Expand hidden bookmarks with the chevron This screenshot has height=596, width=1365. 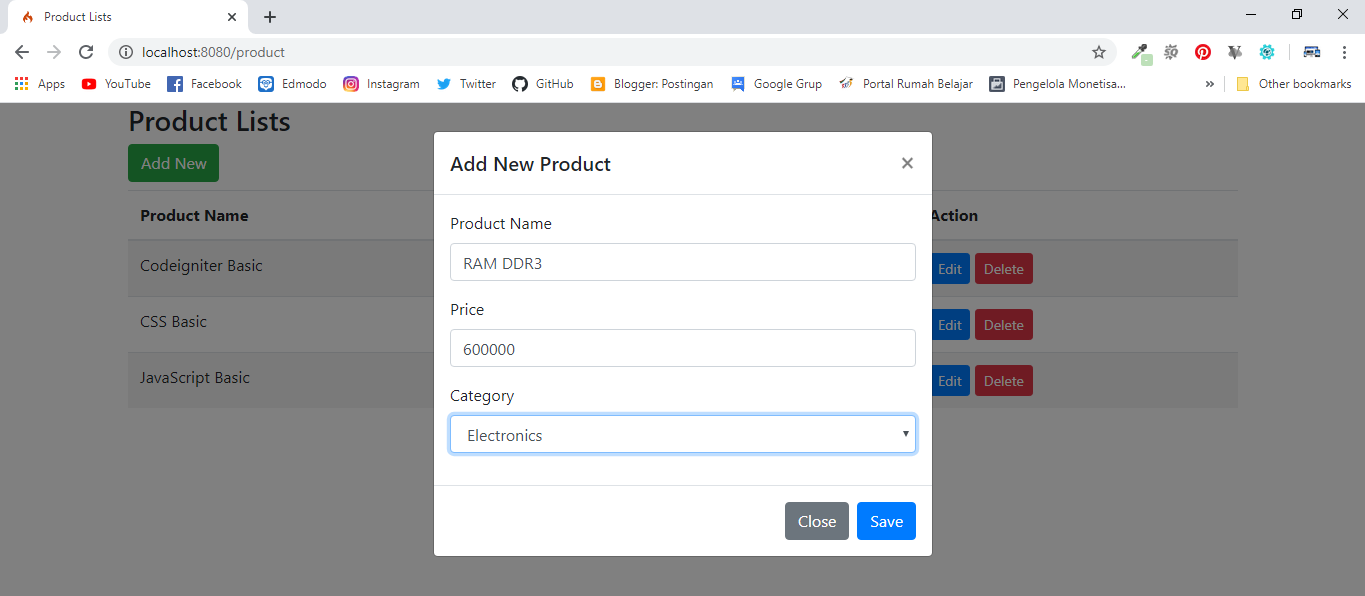(x=1209, y=84)
